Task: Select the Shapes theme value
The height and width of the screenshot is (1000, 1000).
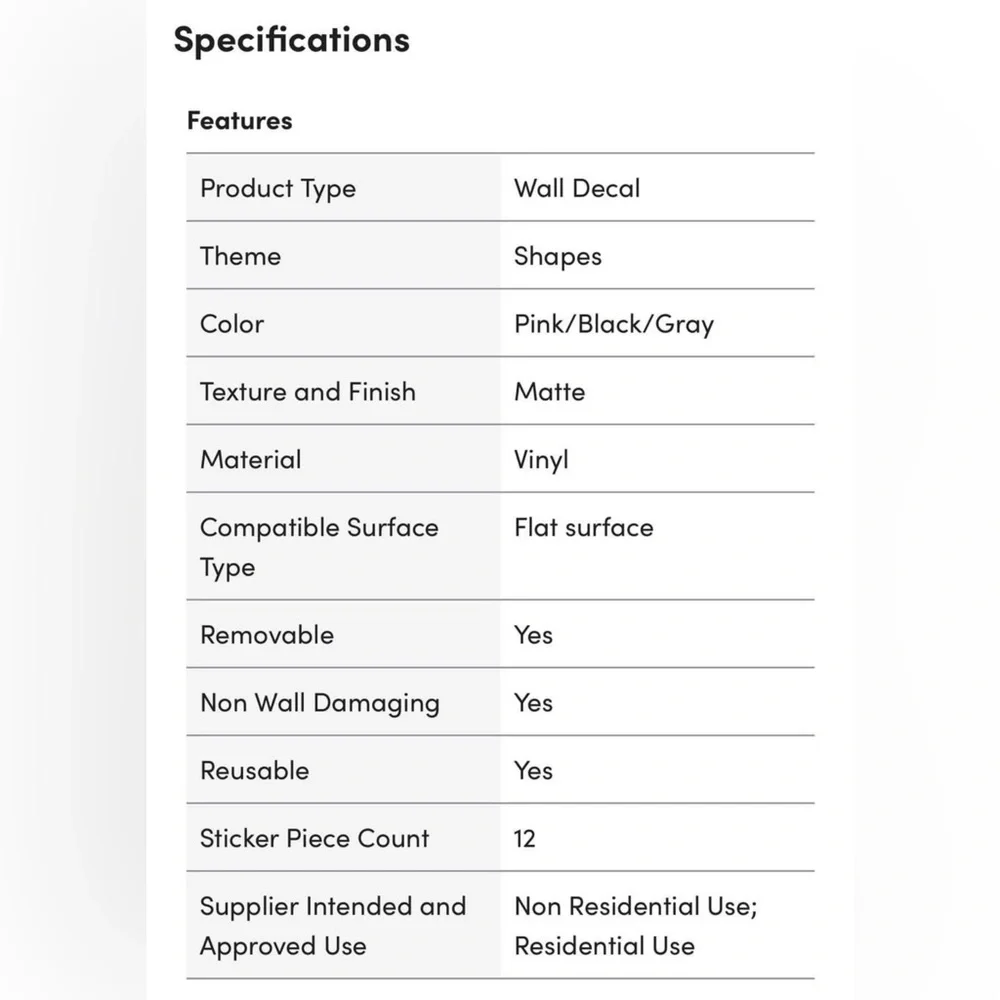Action: (558, 257)
